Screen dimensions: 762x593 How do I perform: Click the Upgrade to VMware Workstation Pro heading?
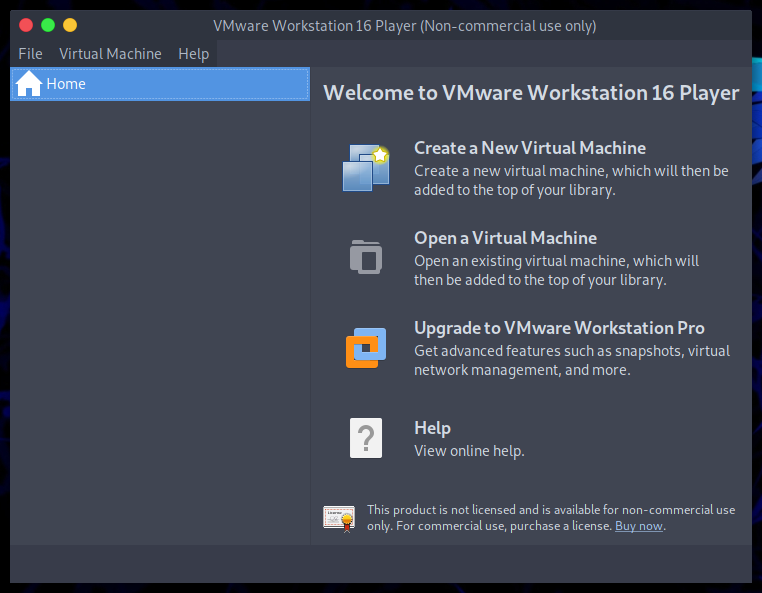click(559, 328)
